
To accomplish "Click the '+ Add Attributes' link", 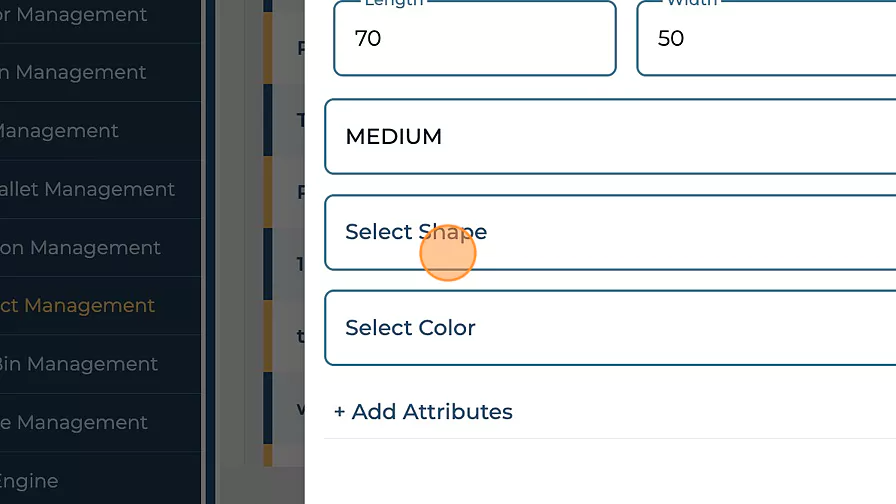I will pyautogui.click(x=423, y=412).
